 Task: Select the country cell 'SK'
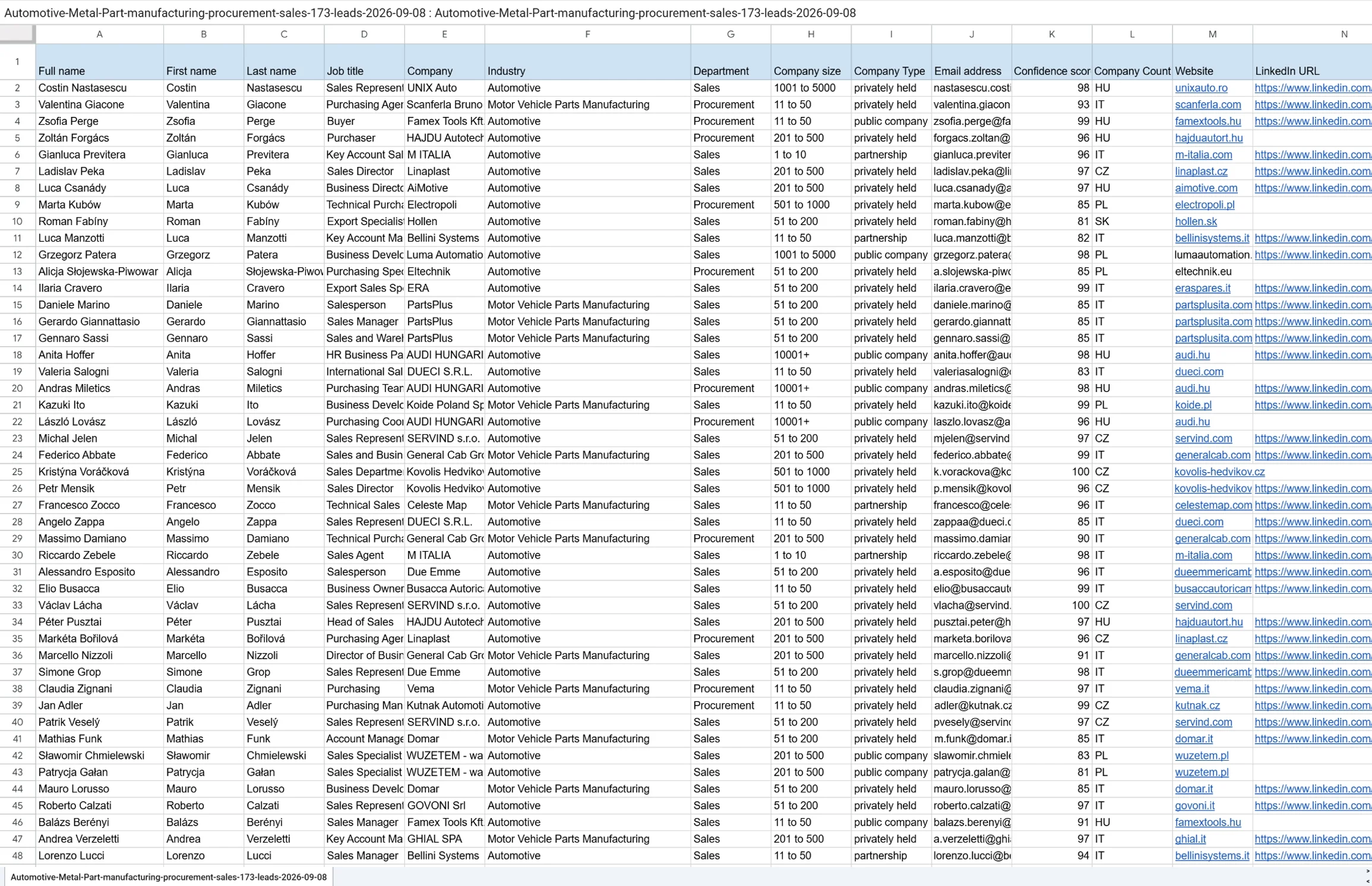tap(1131, 221)
